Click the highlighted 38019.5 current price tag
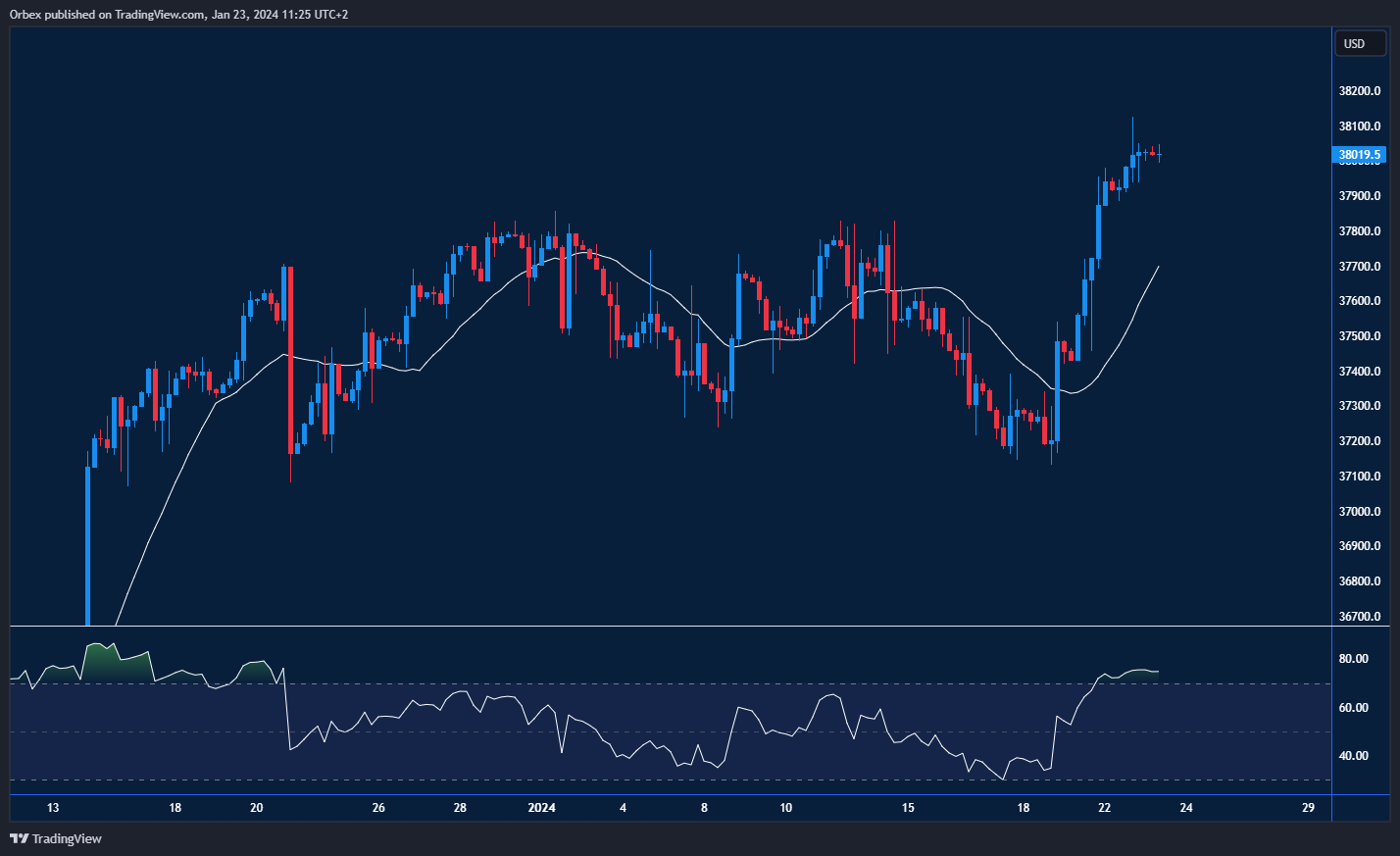 click(x=1360, y=155)
